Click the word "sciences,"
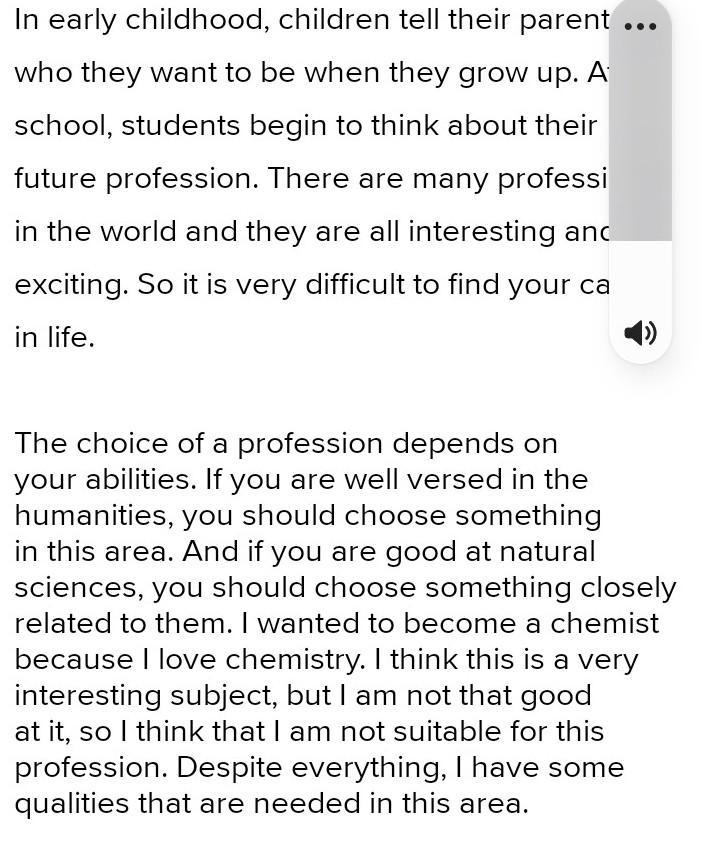 pos(79,588)
